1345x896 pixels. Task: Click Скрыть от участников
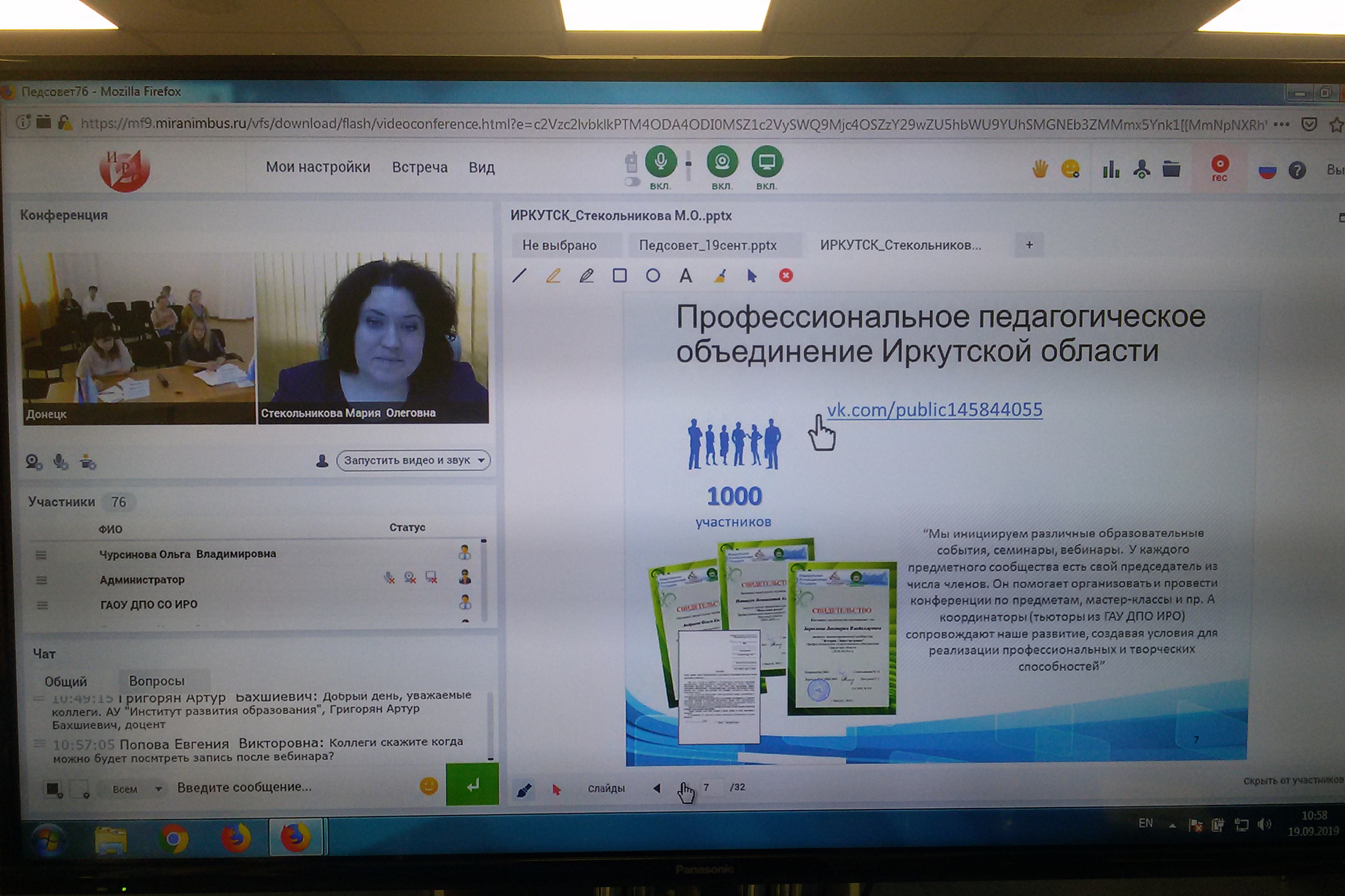[1293, 780]
